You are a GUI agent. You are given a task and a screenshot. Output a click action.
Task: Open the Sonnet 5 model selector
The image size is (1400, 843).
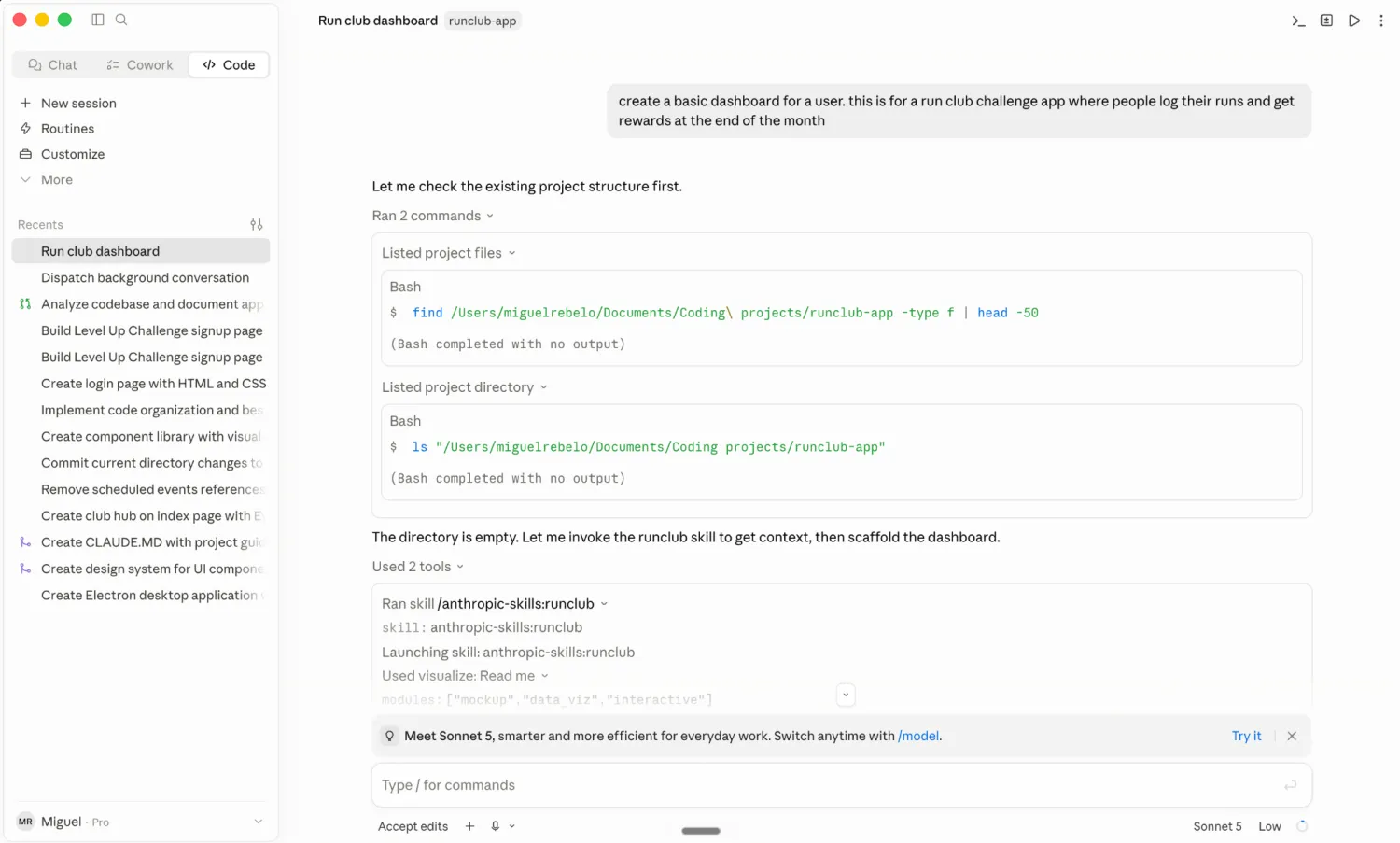click(1217, 826)
